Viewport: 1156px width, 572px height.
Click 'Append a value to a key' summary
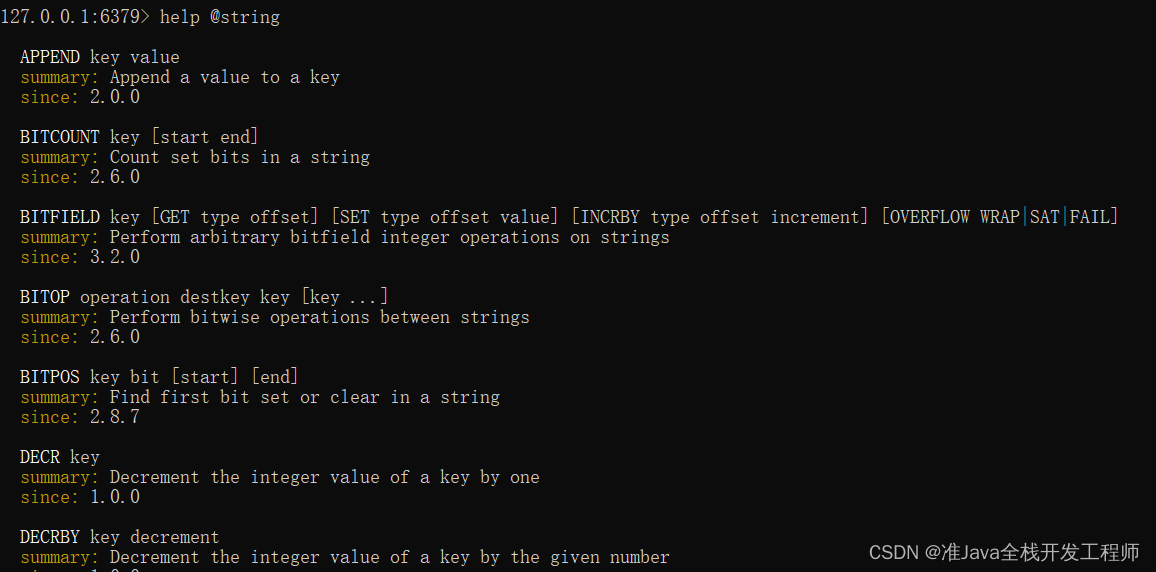(x=224, y=77)
